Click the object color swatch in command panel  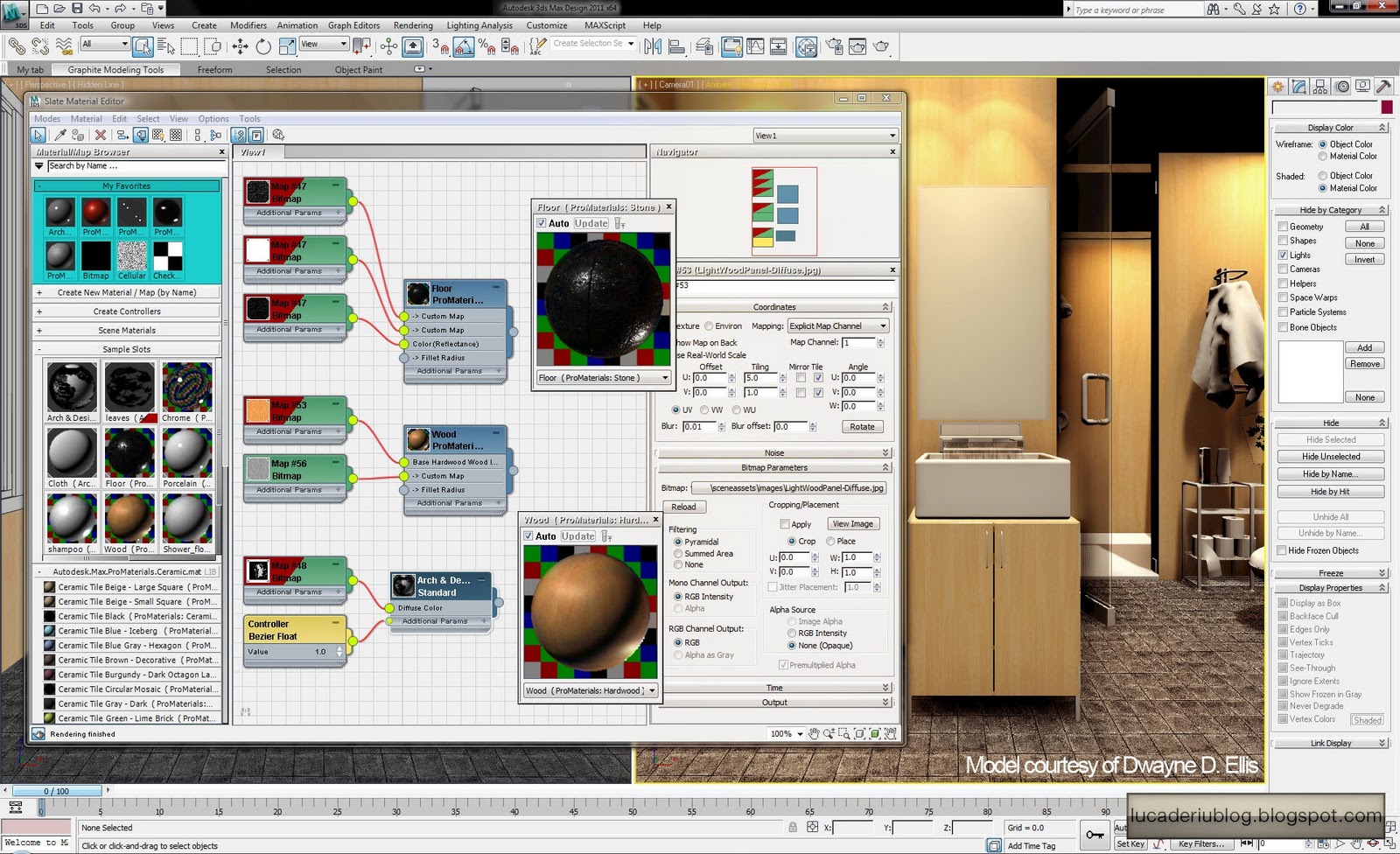pyautogui.click(x=1386, y=108)
